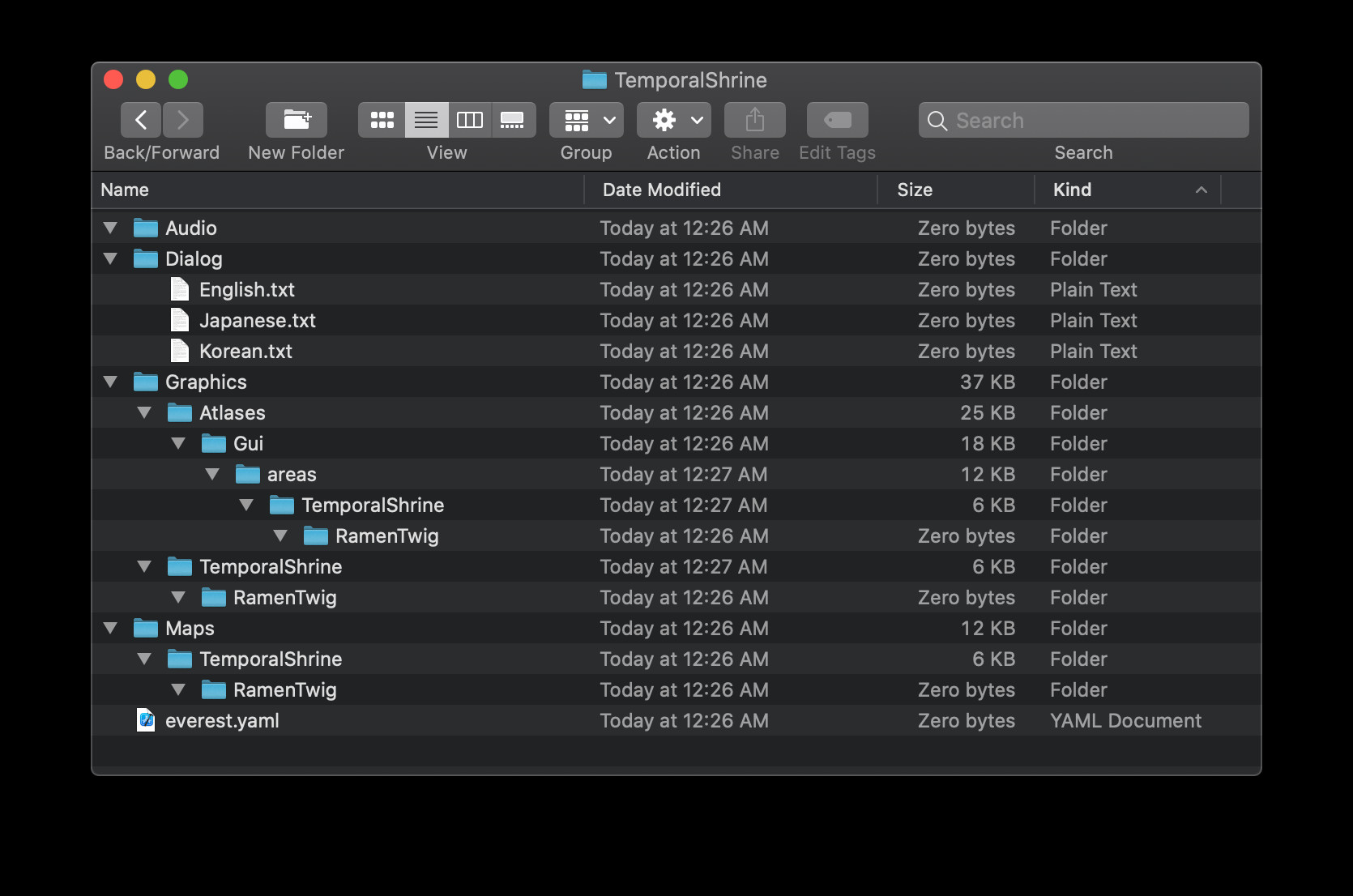Collapse the Maps folder disclosure triangle

tap(110, 628)
